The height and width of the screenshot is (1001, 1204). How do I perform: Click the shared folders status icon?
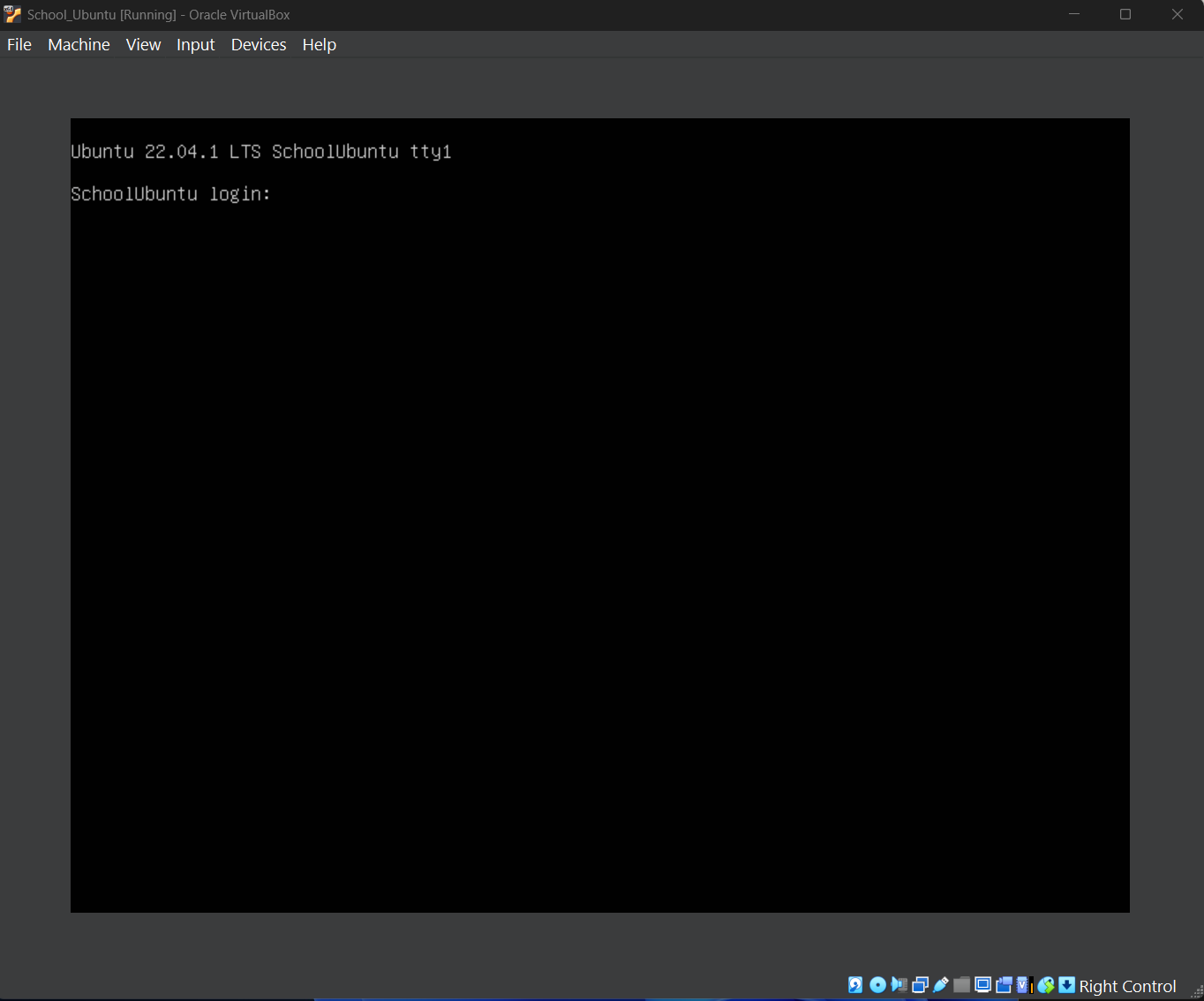[962, 985]
